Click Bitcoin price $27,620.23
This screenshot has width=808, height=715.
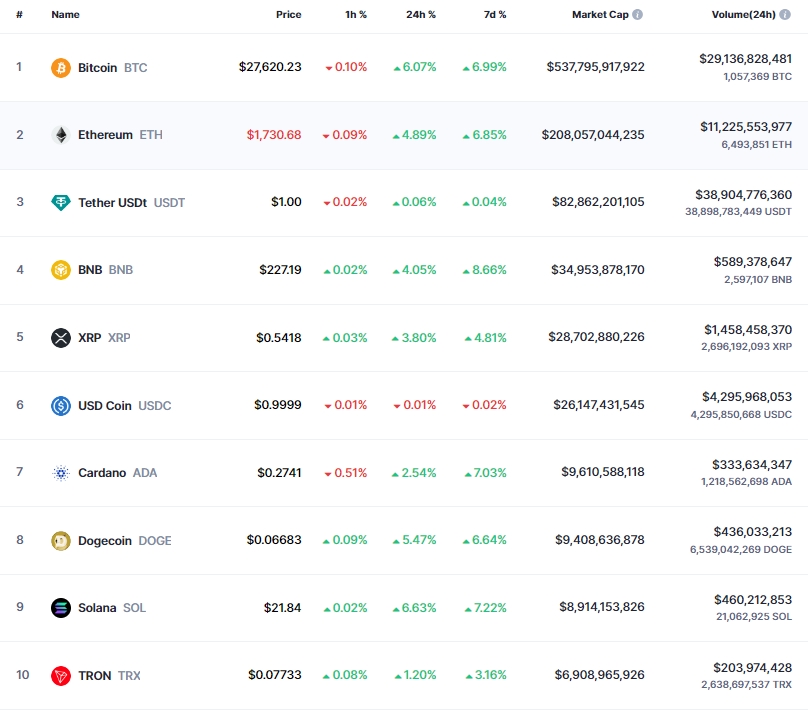(x=270, y=67)
